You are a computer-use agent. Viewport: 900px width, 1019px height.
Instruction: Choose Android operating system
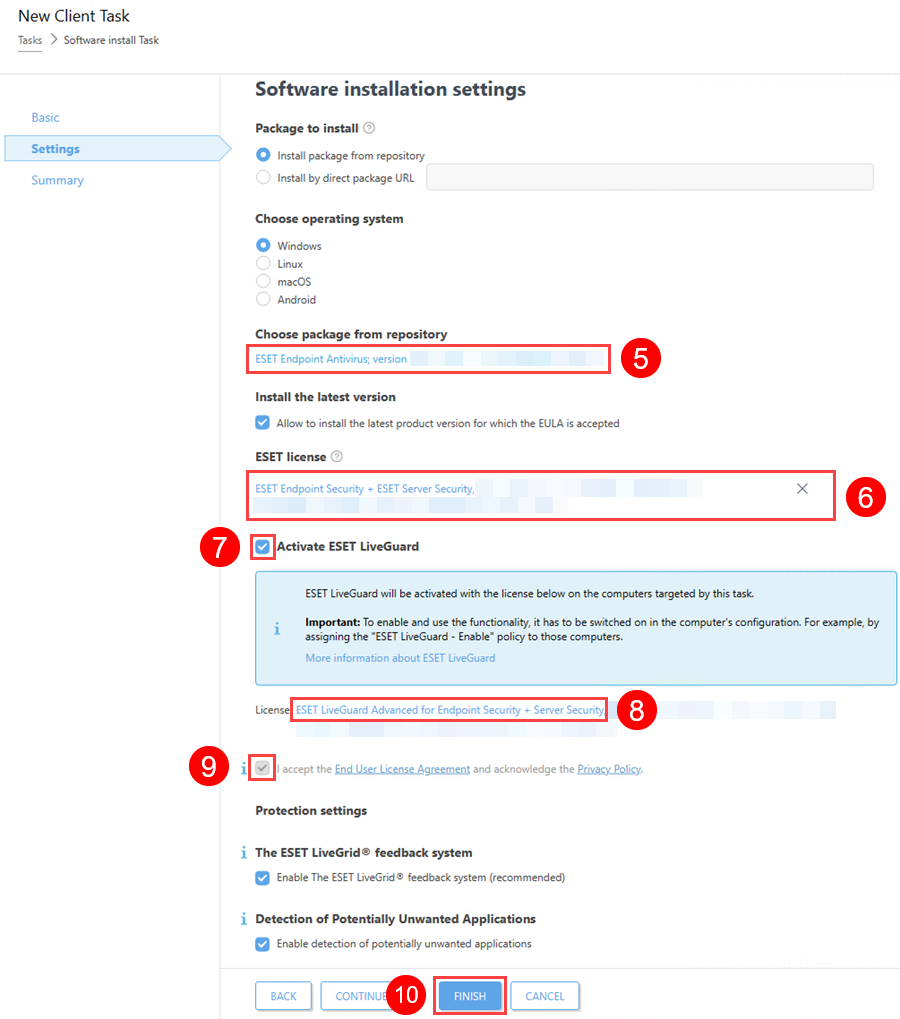click(x=263, y=299)
